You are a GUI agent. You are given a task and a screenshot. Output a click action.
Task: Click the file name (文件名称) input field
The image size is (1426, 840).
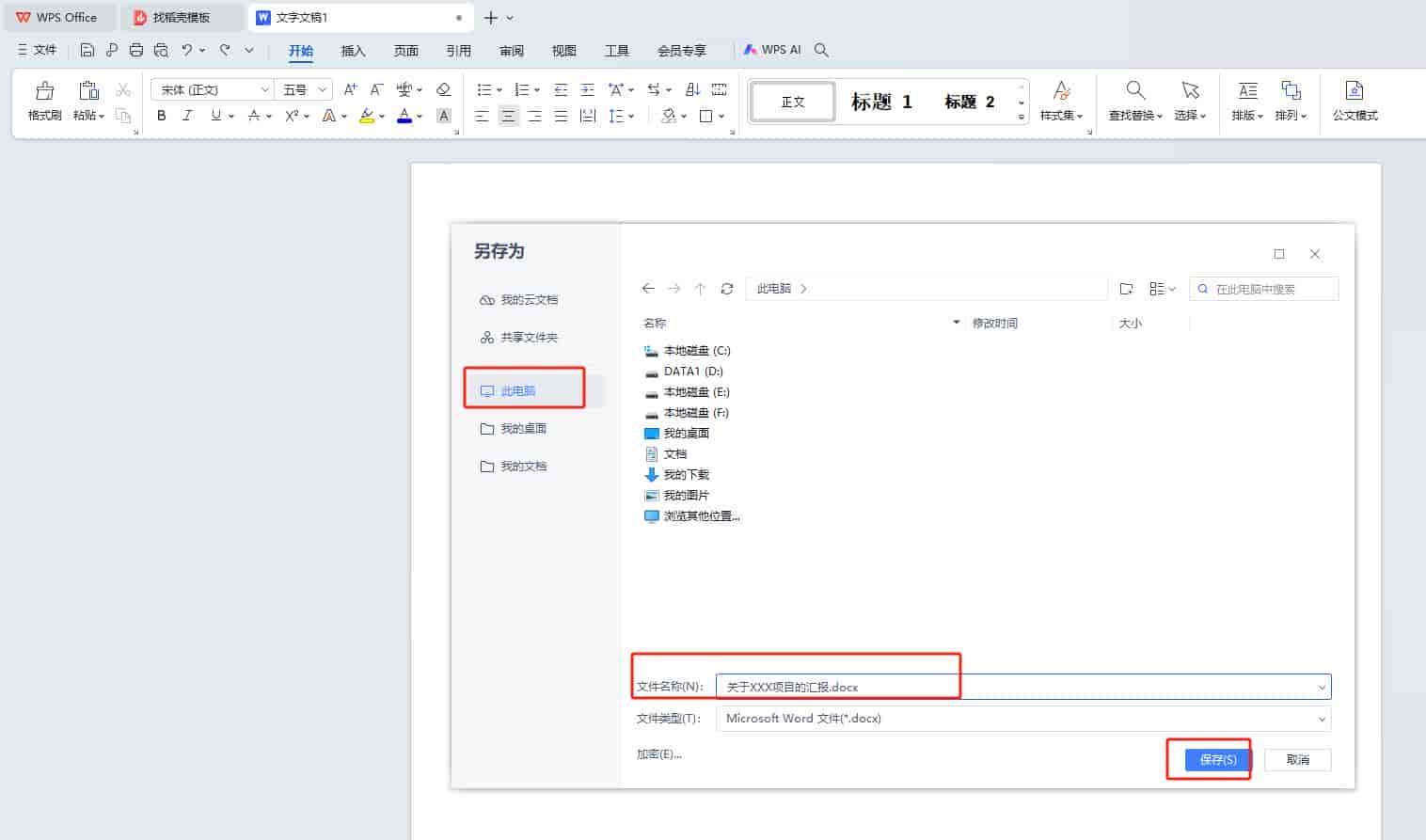click(1023, 687)
